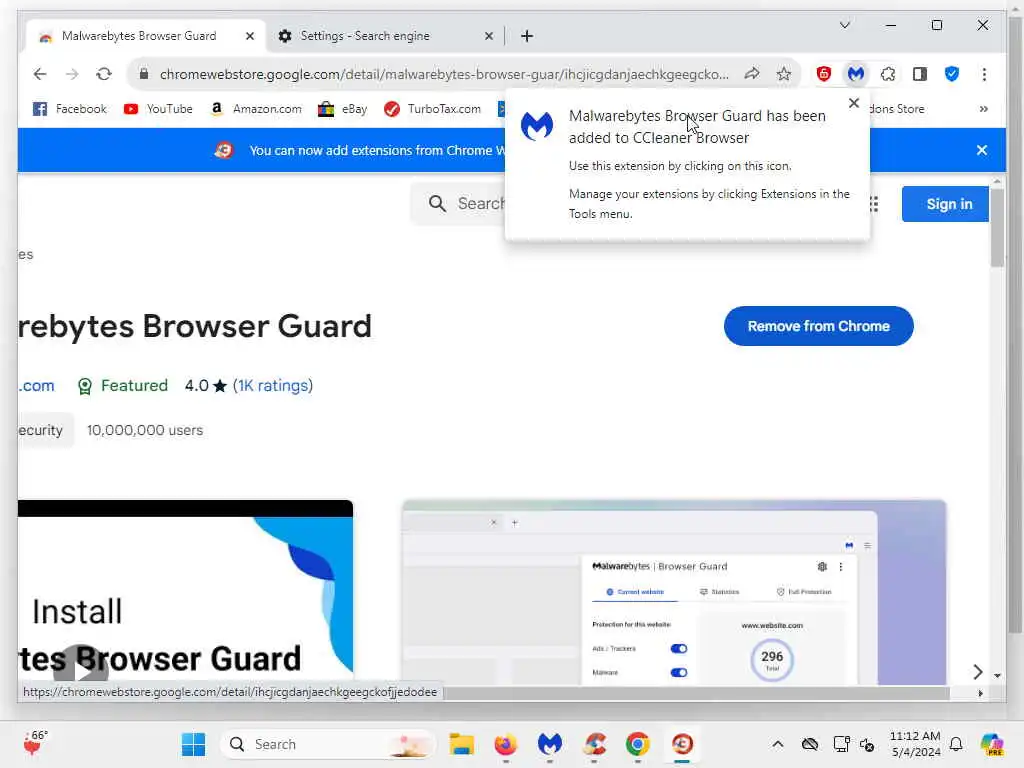Viewport: 1024px width, 768px height.
Task: Open the 1K ratings link
Action: coord(273,385)
